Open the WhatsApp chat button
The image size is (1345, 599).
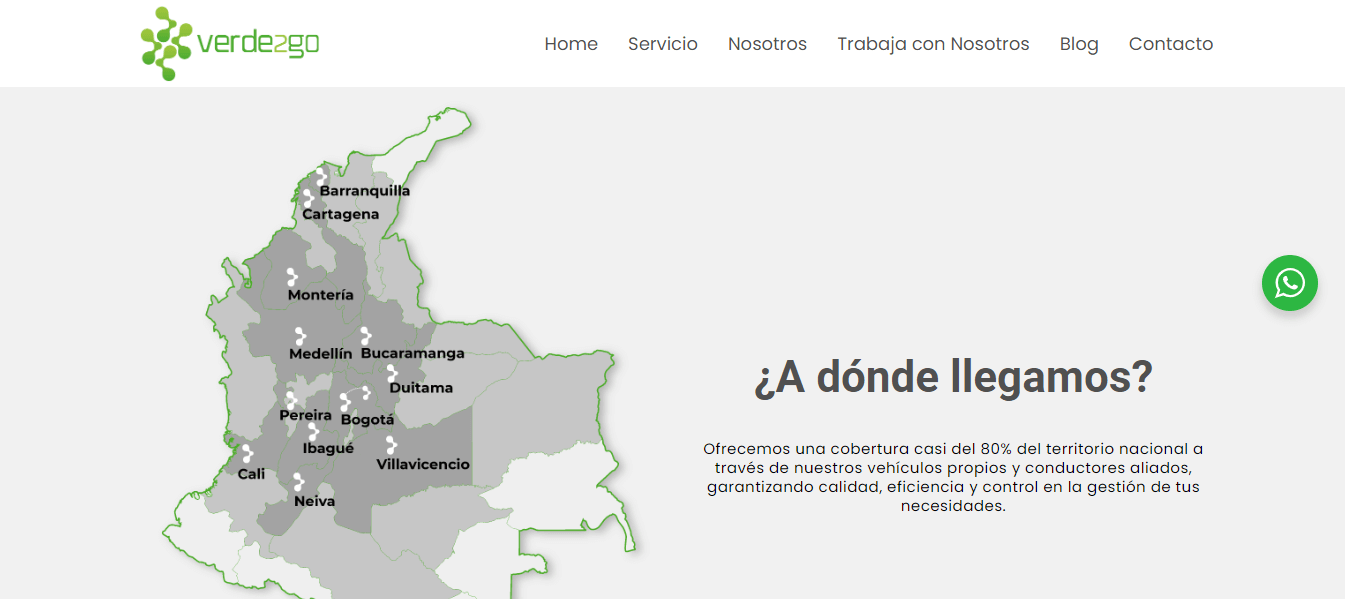pos(1289,283)
